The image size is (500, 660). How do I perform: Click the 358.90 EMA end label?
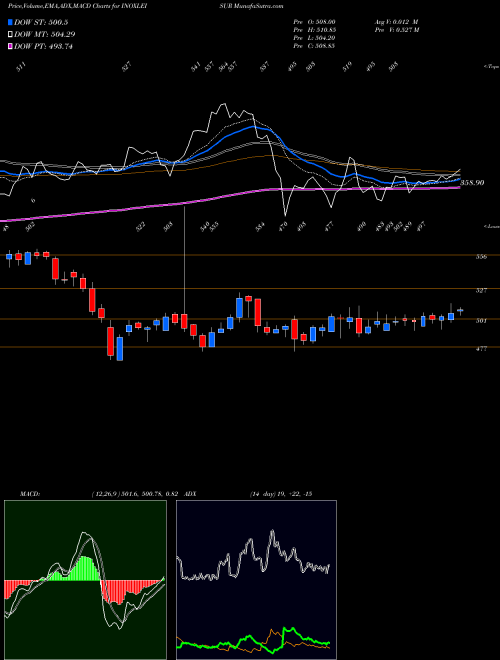[x=472, y=183]
